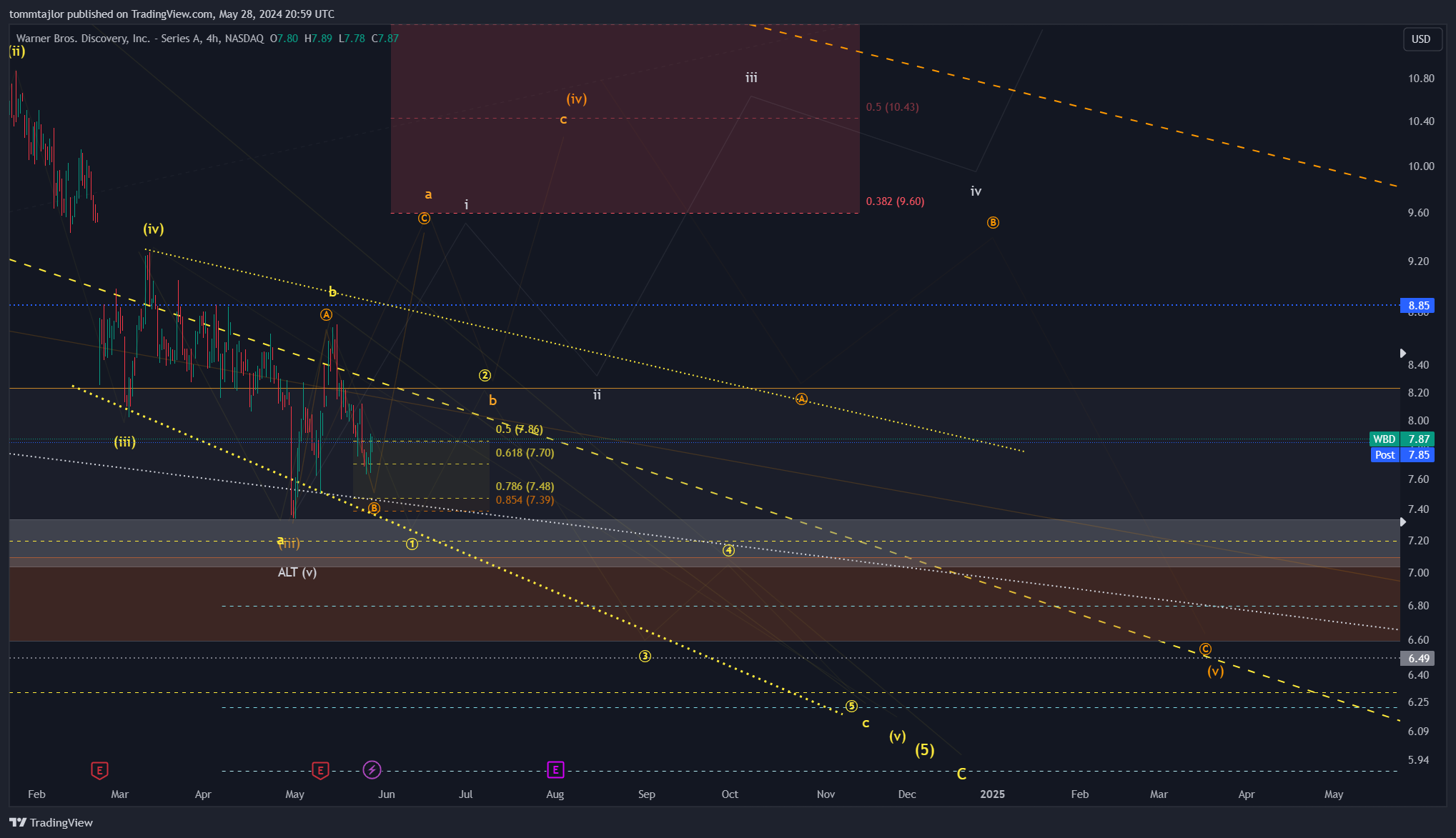Image resolution: width=1456 pixels, height=838 pixels.
Task: Click the purple lightning event marker
Action: (x=372, y=769)
